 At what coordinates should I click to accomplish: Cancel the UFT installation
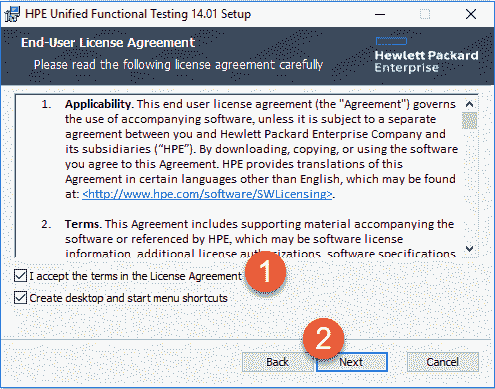tap(443, 362)
